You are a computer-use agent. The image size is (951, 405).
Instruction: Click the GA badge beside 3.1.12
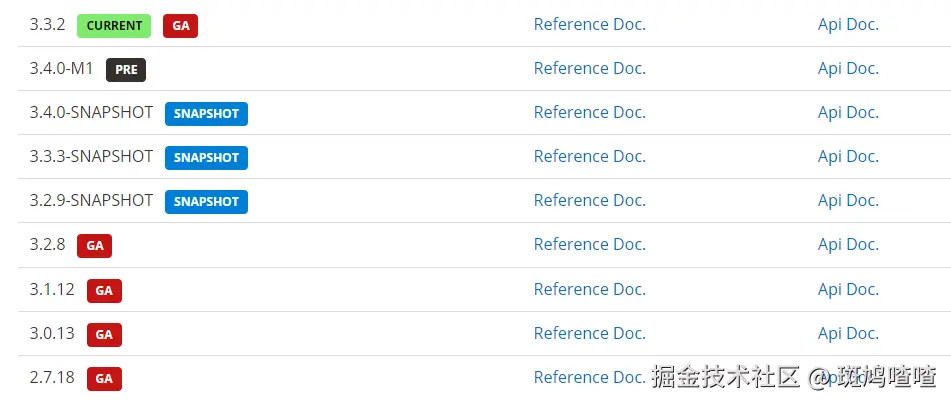[x=104, y=291]
